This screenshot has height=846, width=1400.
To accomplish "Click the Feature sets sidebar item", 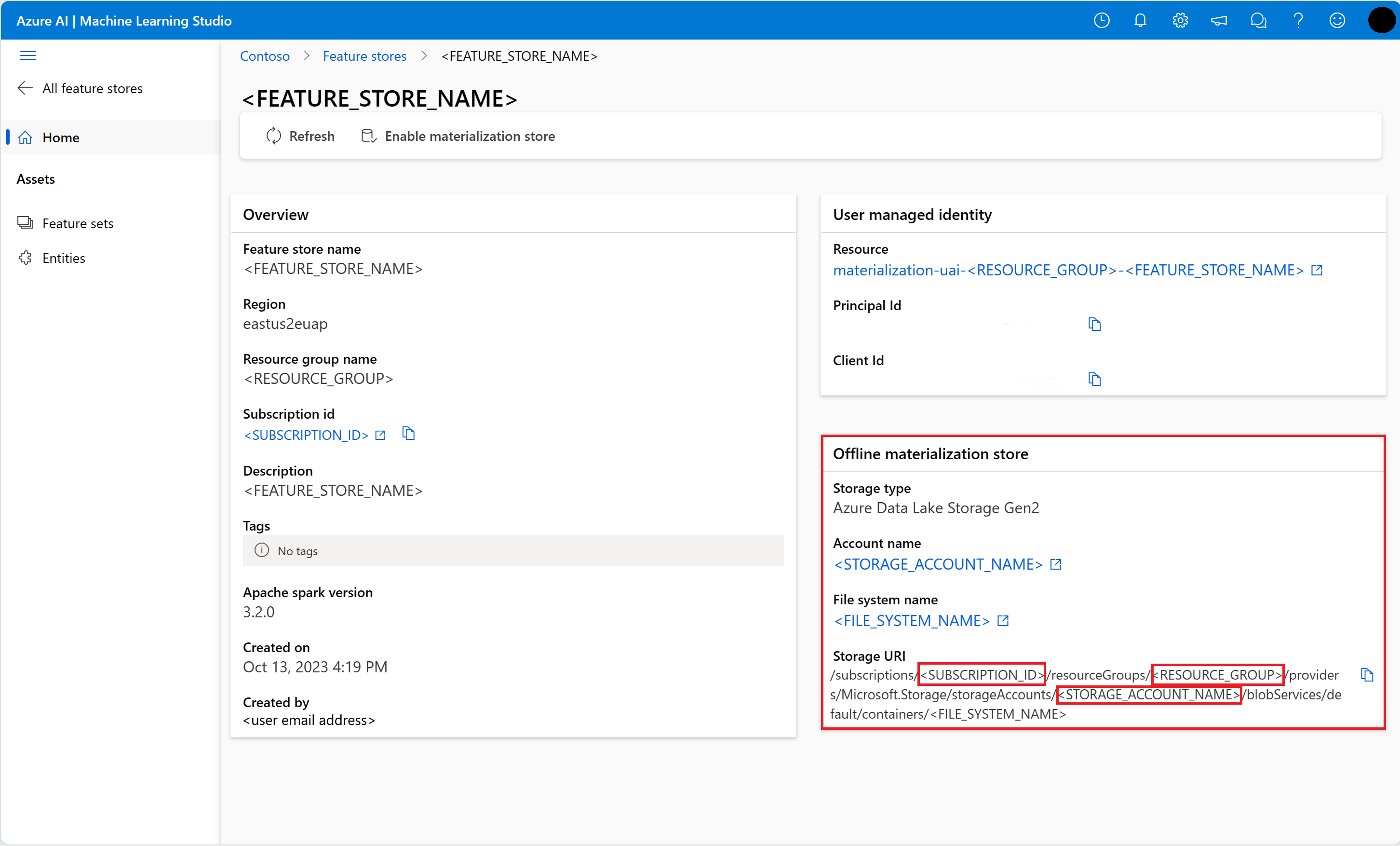I will pos(77,223).
